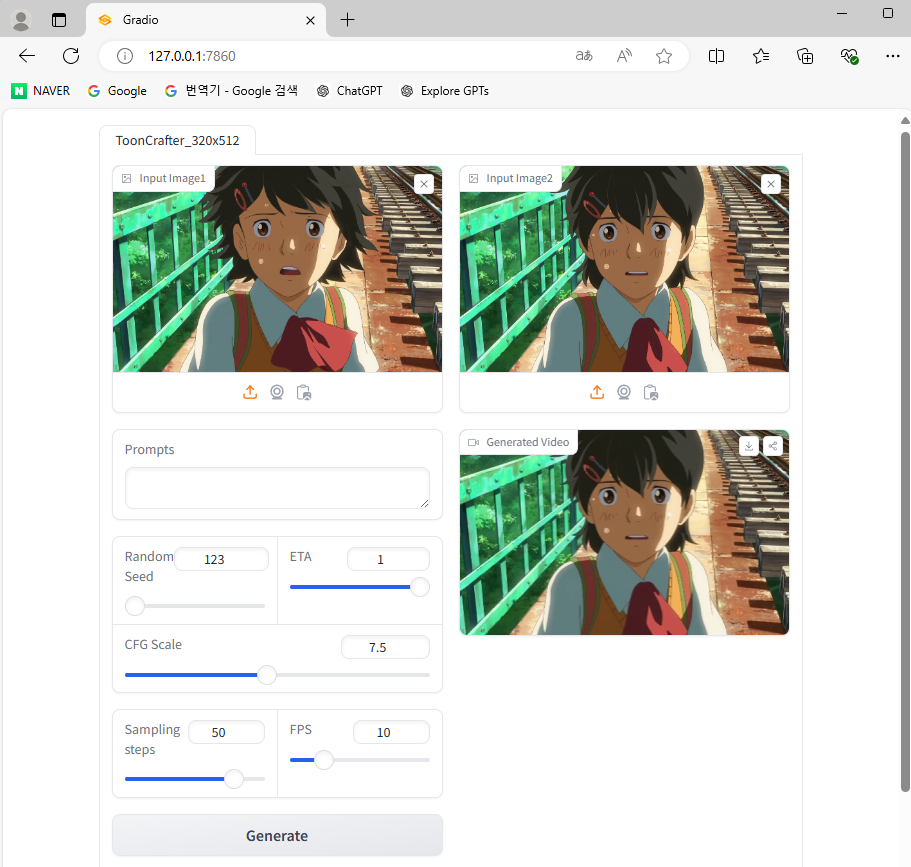
Task: Add this page to favorites
Action: [x=663, y=56]
